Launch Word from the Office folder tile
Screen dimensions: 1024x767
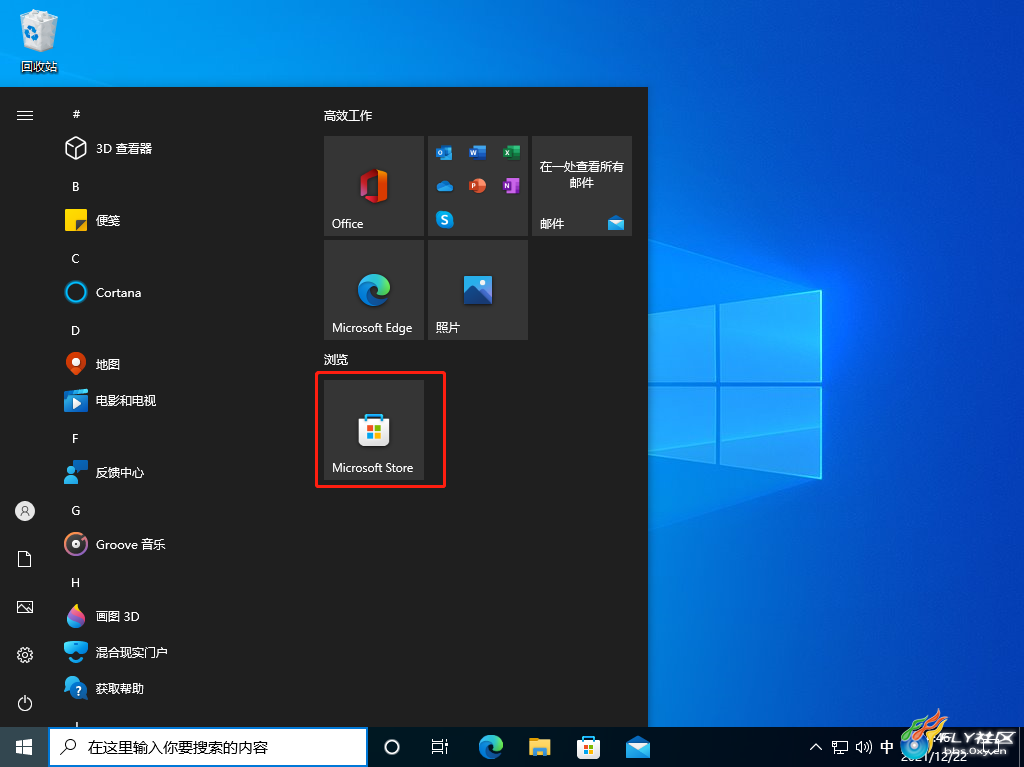[477, 153]
